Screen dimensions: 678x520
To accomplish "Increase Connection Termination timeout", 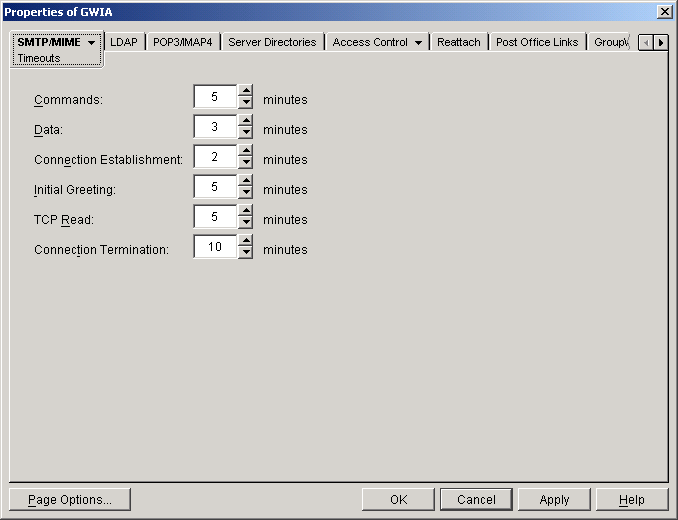I will point(246,241).
